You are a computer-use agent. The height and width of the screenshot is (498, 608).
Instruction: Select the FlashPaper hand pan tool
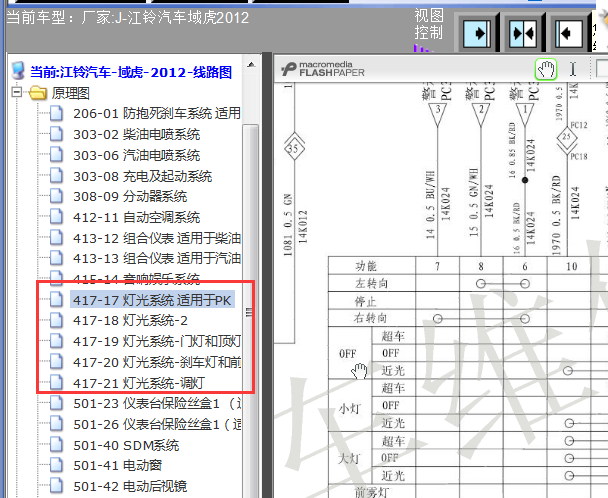pyautogui.click(x=546, y=69)
